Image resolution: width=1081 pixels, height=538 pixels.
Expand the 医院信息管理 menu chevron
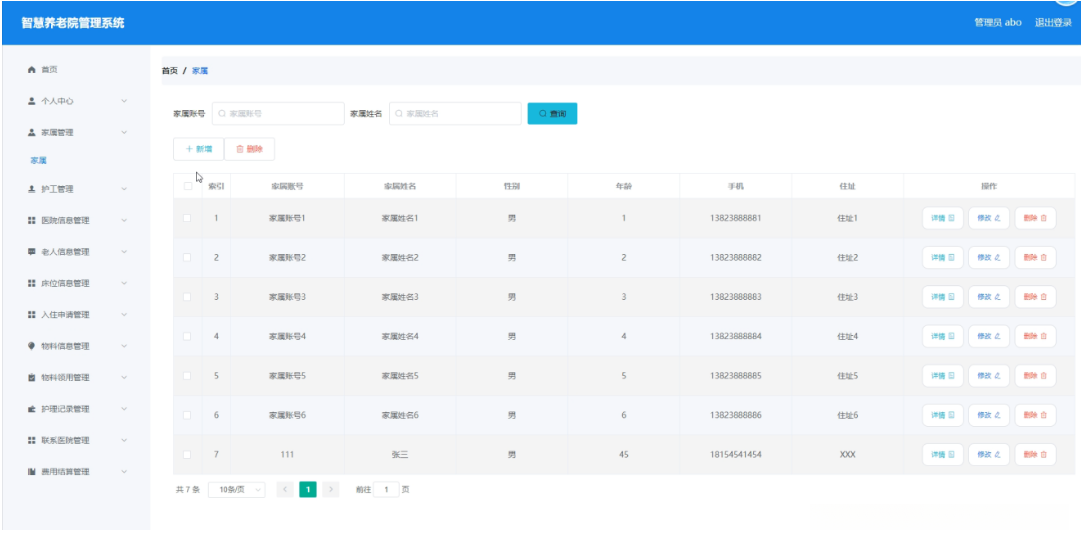click(124, 221)
